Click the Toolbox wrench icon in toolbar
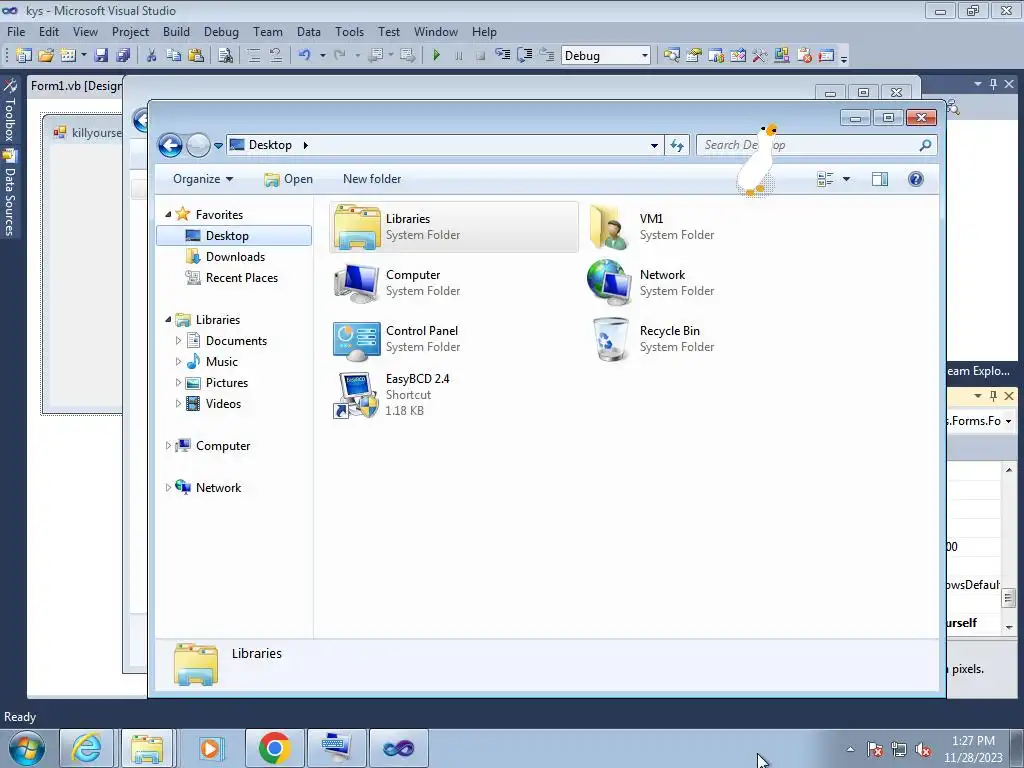This screenshot has width=1024, height=768. [x=760, y=56]
